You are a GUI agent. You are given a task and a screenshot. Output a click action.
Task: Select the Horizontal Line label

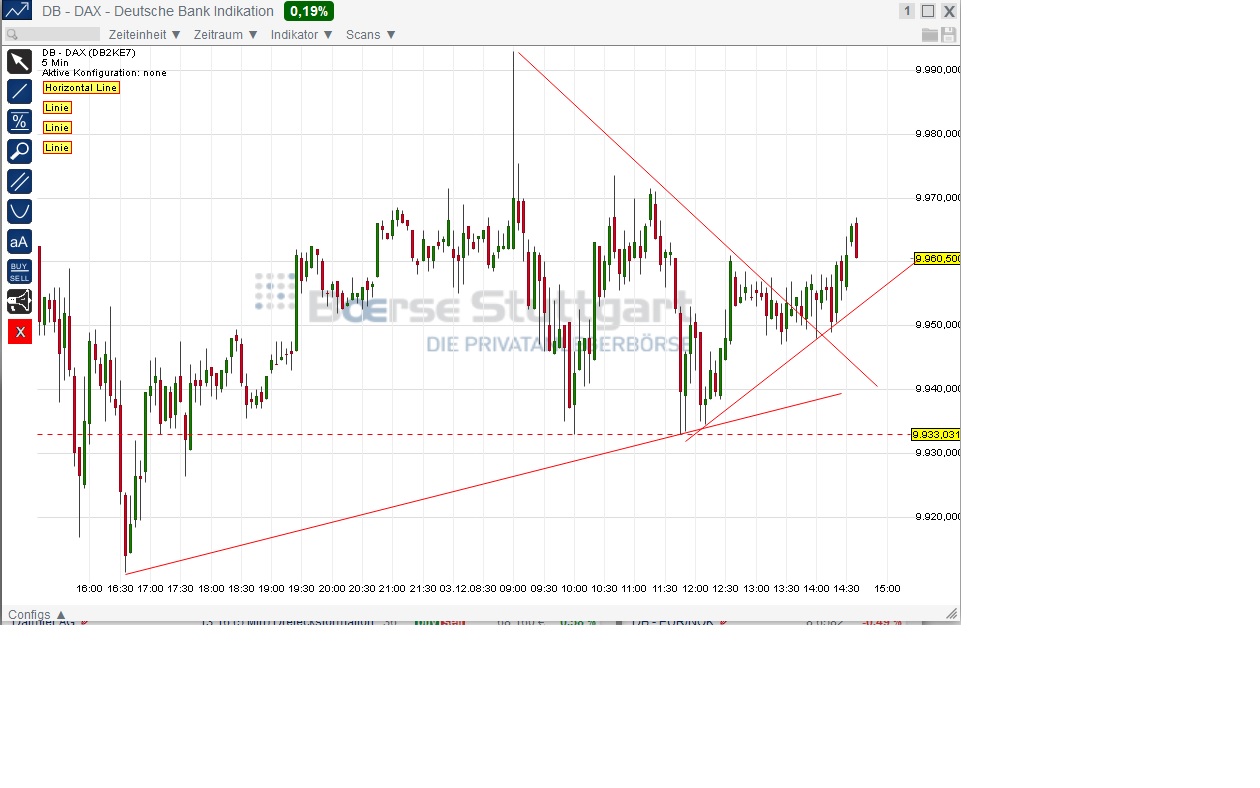tap(80, 87)
